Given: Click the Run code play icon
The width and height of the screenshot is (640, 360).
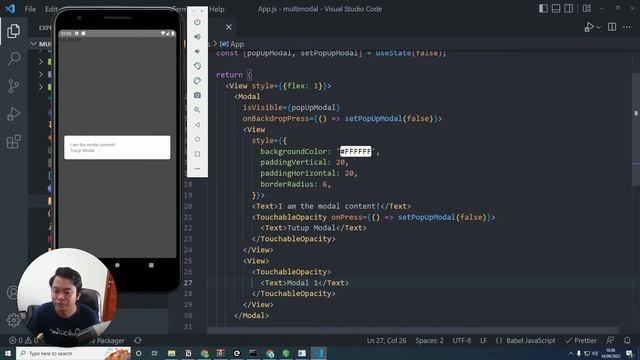Looking at the screenshot, I should click(x=589, y=27).
